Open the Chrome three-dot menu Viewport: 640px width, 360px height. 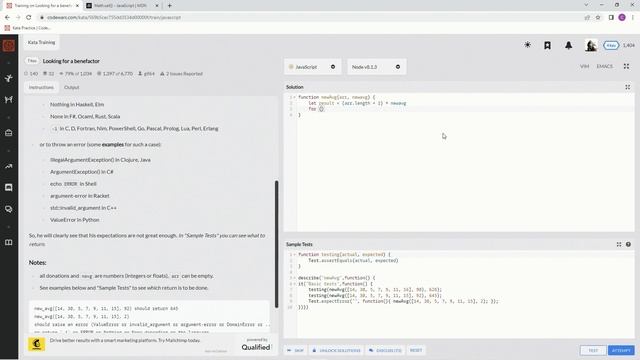point(633,18)
